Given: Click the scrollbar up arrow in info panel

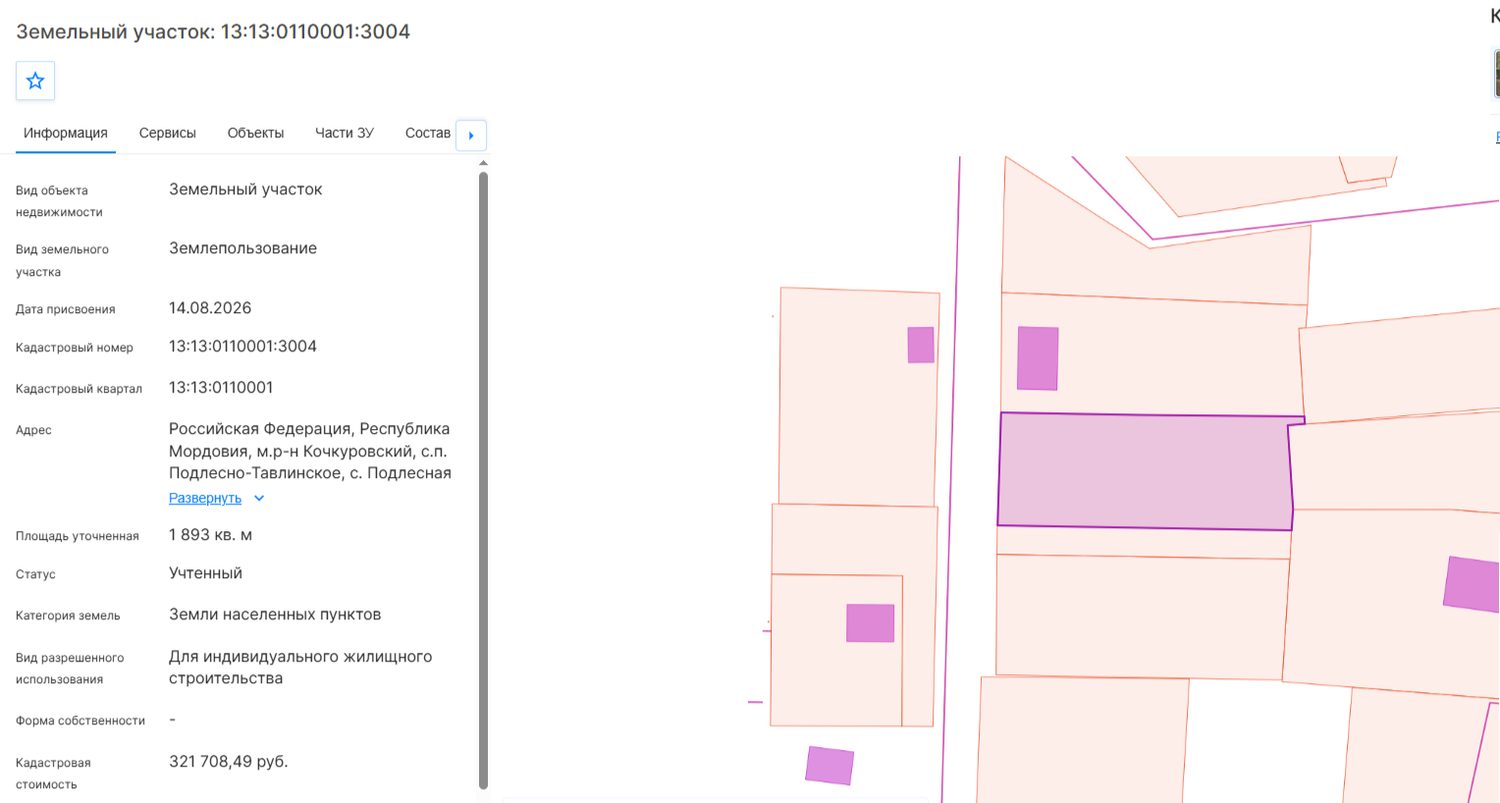Looking at the screenshot, I should [x=484, y=162].
